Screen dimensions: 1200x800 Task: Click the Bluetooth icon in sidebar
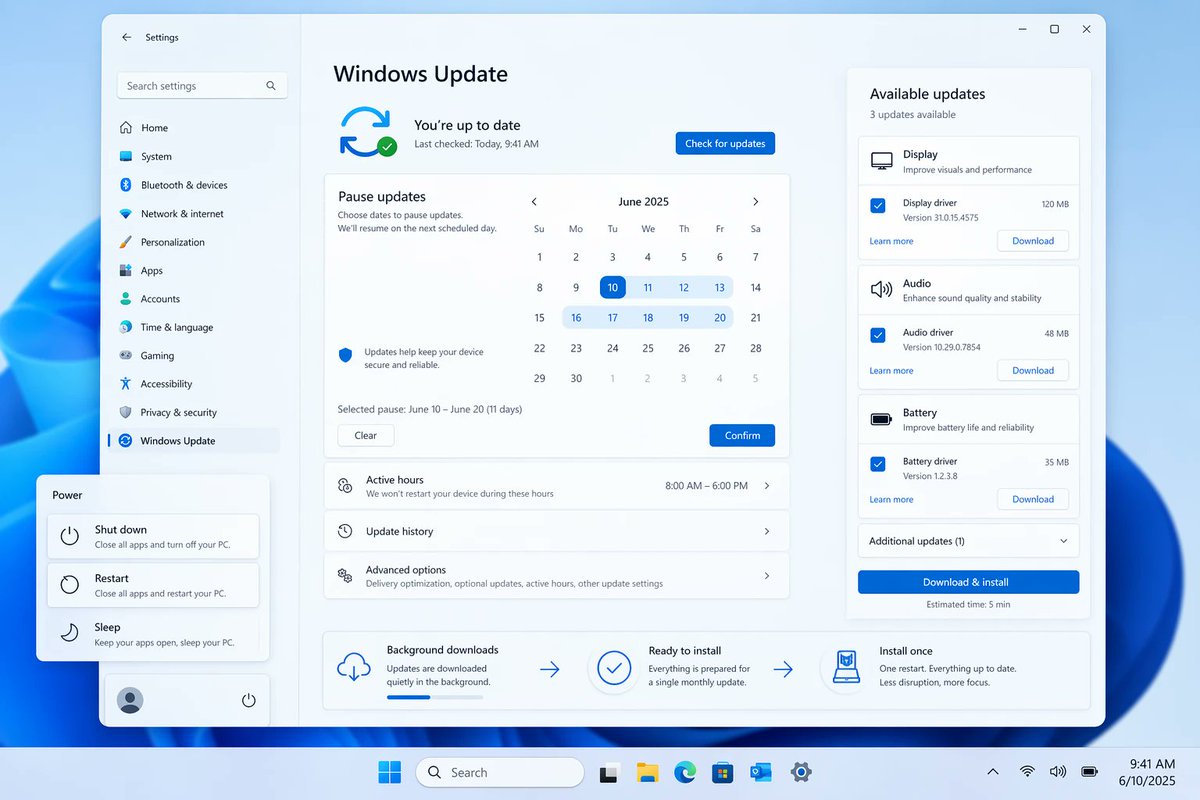coord(126,185)
